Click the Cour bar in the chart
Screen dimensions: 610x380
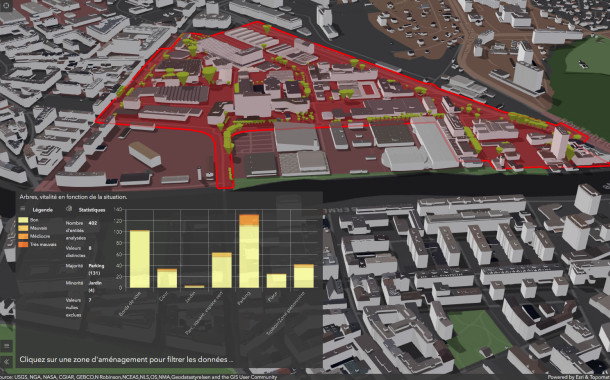[x=167, y=278]
